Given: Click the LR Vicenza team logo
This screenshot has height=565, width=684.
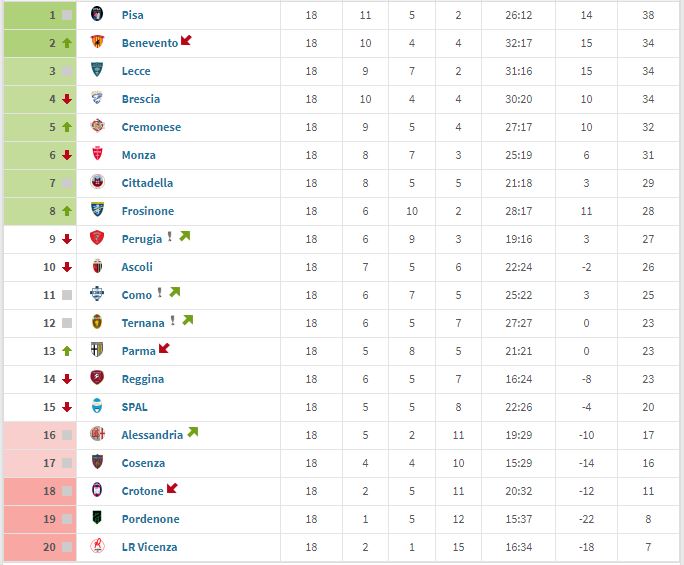Looking at the screenshot, I should 97,547.
